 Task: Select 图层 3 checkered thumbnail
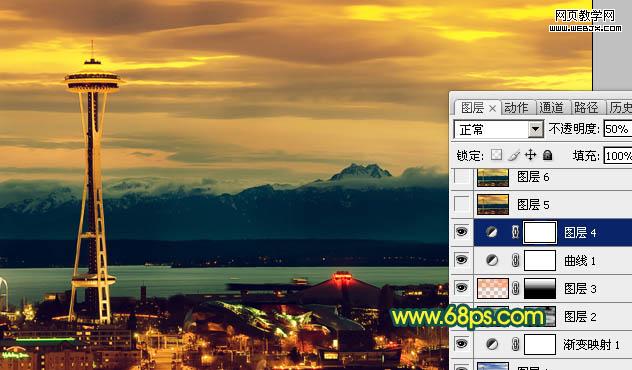pos(493,288)
